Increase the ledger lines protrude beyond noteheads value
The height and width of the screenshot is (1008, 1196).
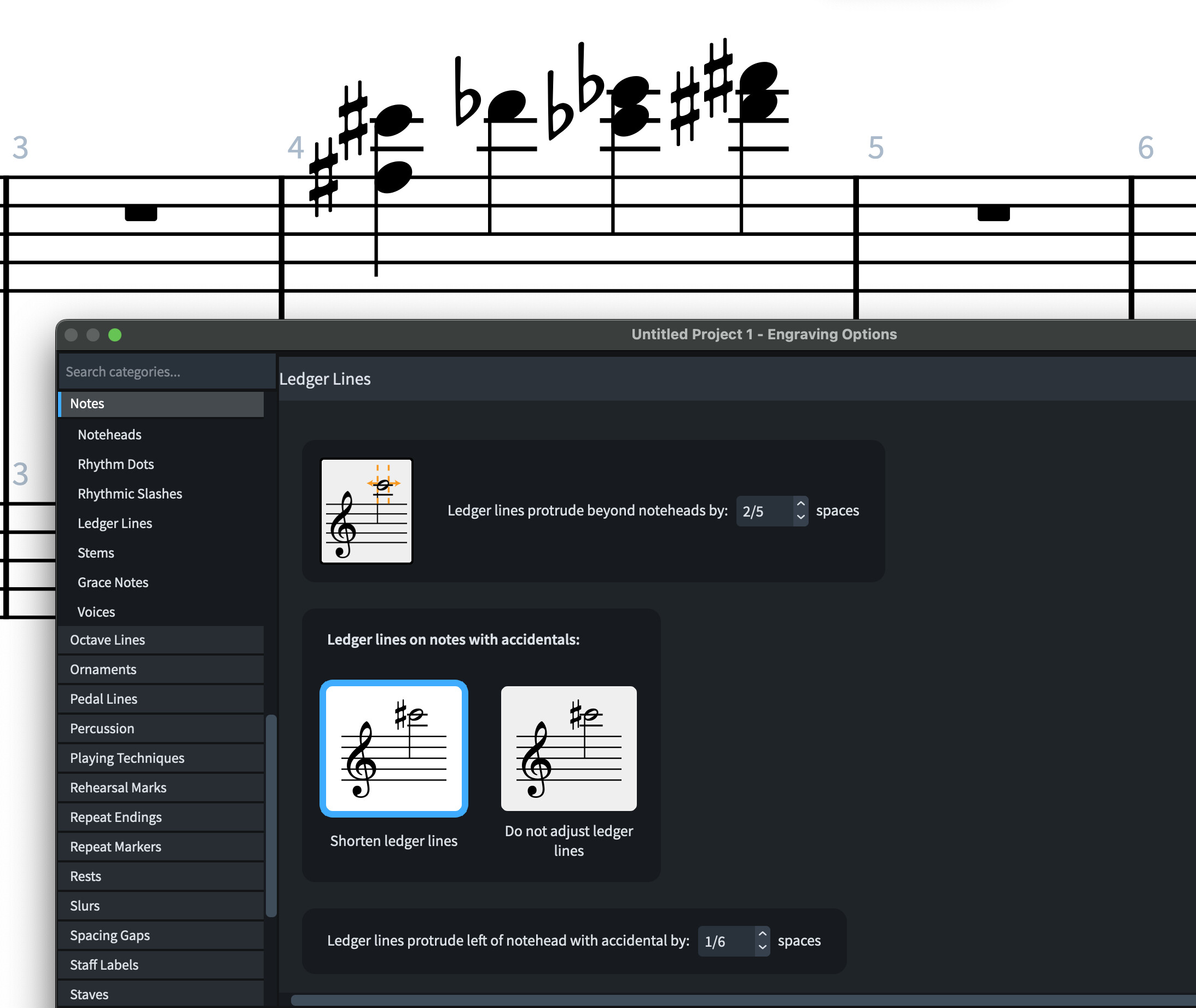[x=801, y=504]
